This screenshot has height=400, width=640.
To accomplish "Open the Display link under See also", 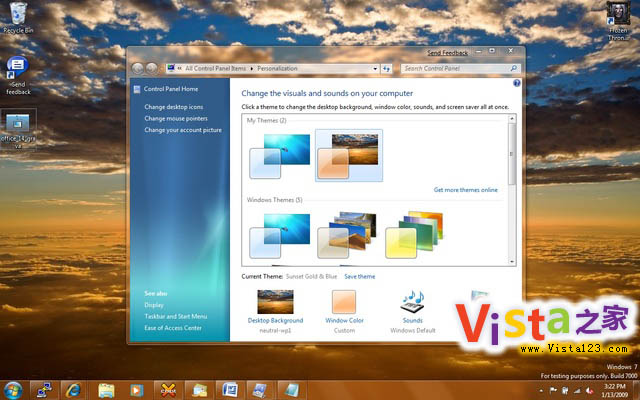I will click(x=154, y=305).
